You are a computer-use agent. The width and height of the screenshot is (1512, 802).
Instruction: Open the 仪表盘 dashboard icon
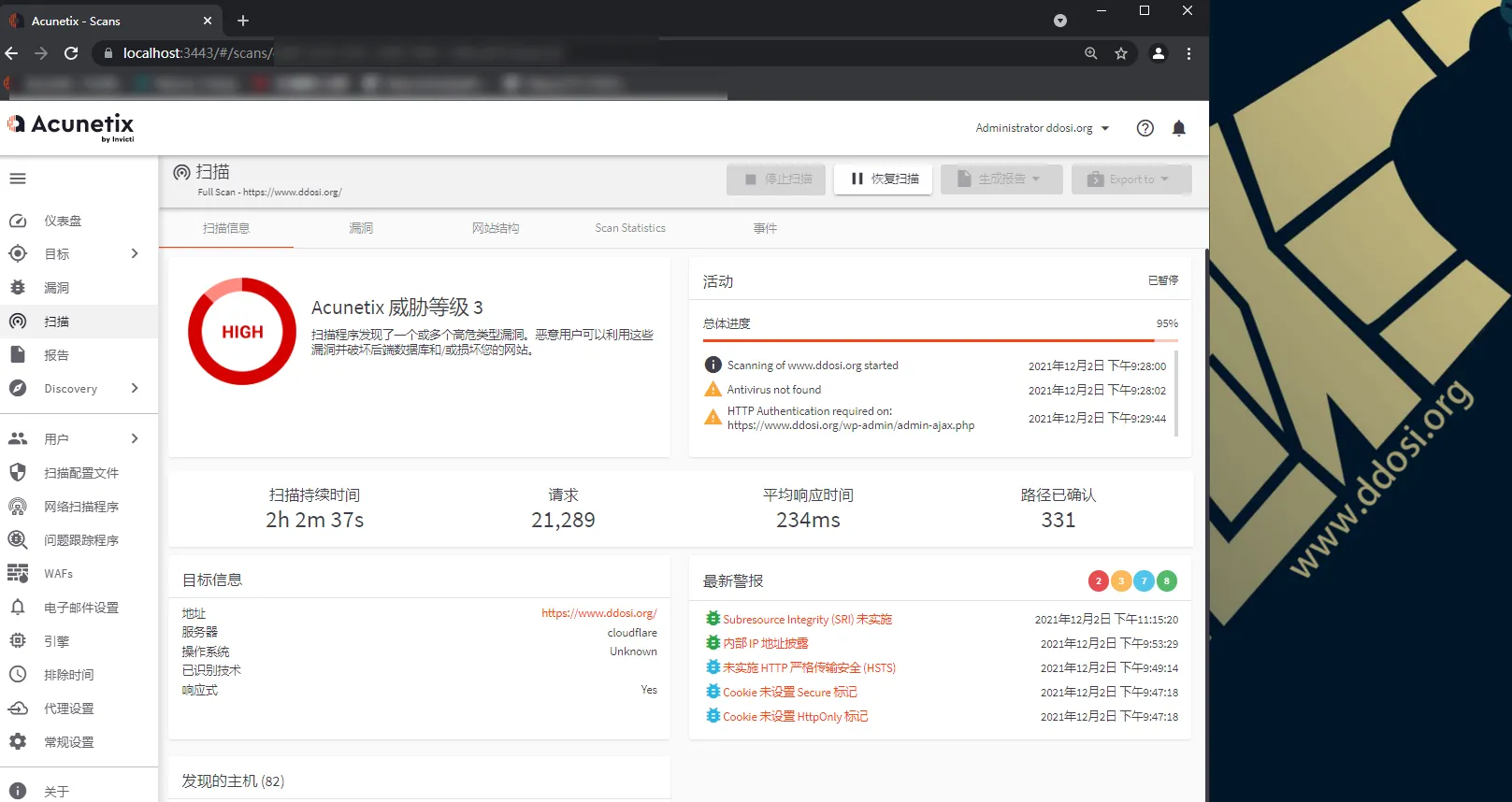pos(18,221)
